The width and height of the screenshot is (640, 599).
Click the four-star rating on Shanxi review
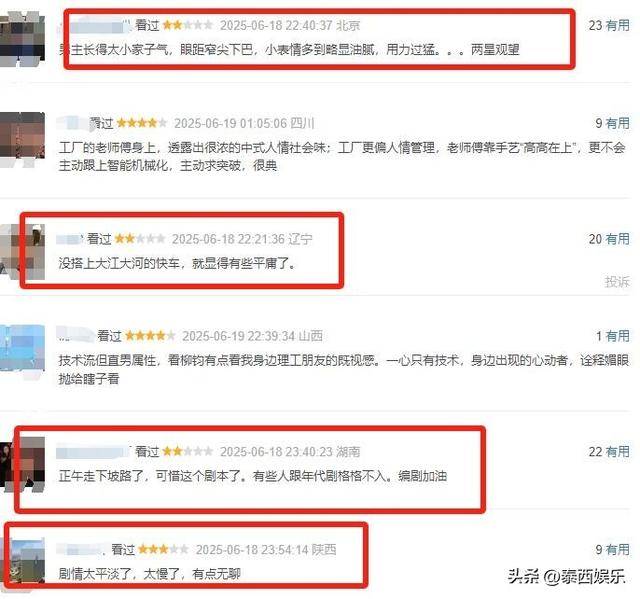(150, 336)
